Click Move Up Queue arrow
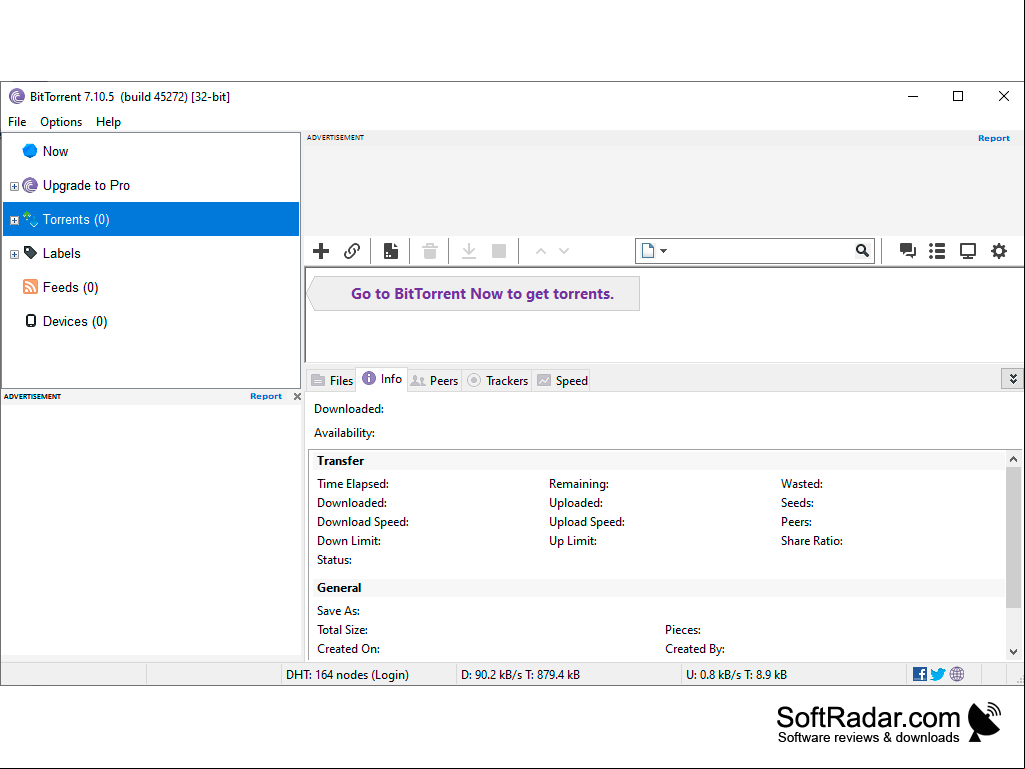This screenshot has width=1025, height=769. coord(541,251)
